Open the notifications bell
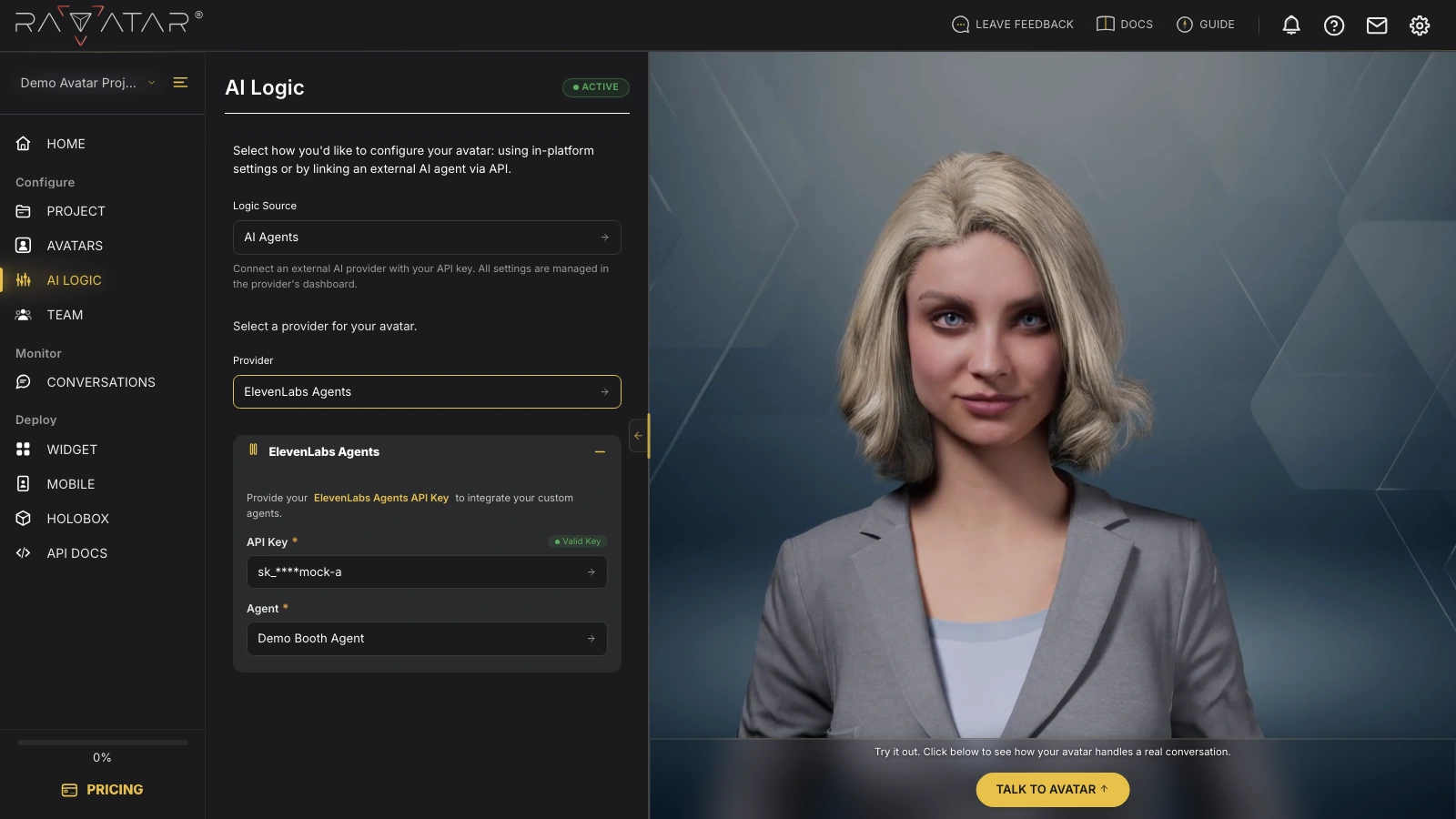The image size is (1456, 819). point(1290,25)
